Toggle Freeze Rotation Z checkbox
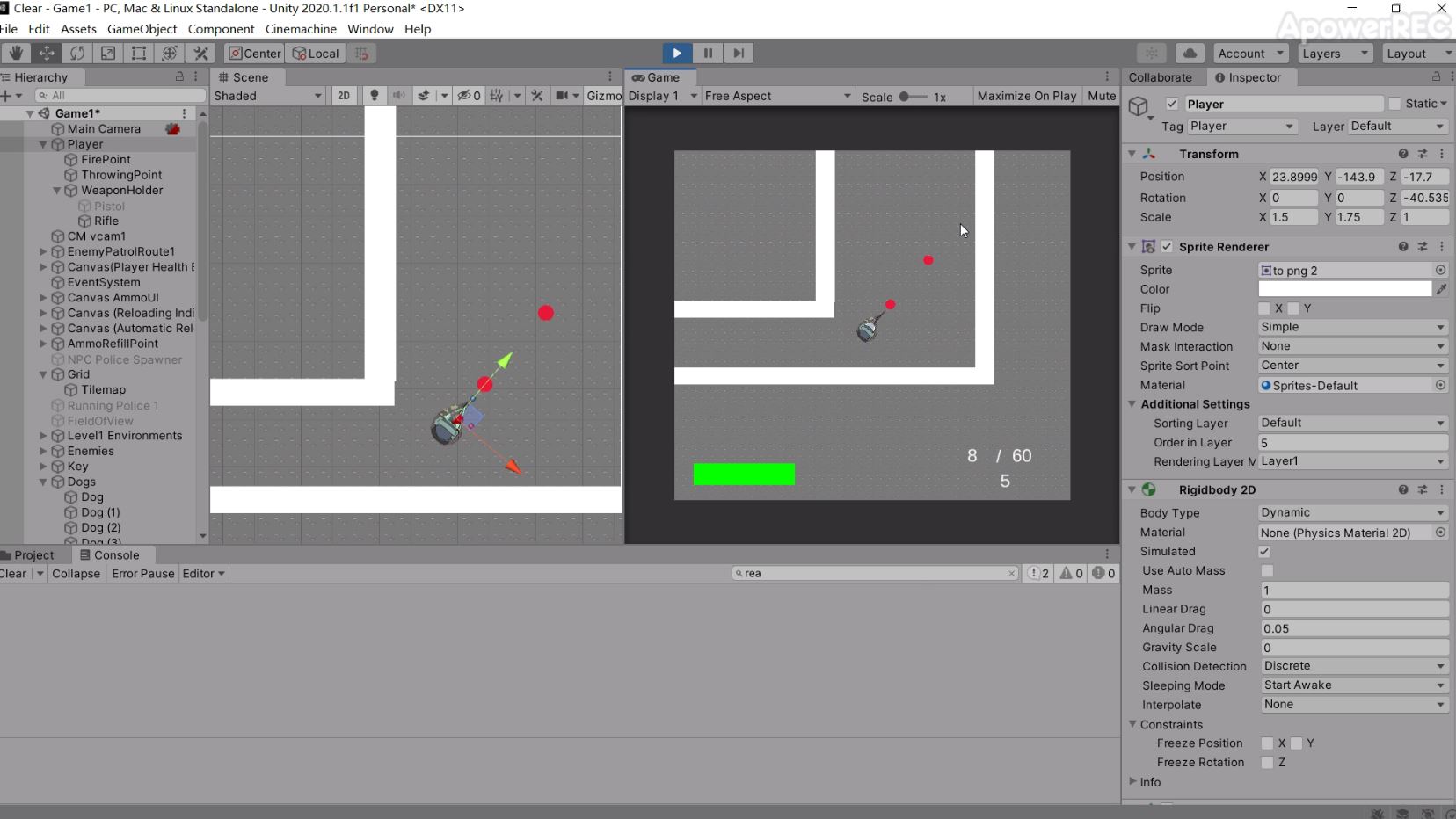This screenshot has height=819, width=1456. click(x=1267, y=763)
